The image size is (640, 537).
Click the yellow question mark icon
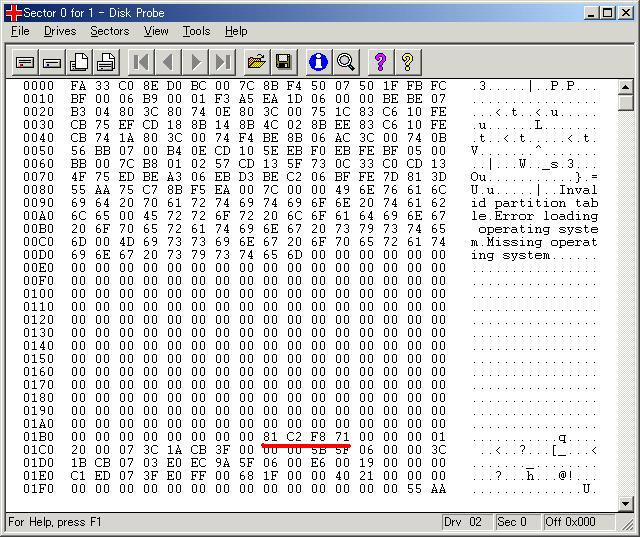point(407,62)
